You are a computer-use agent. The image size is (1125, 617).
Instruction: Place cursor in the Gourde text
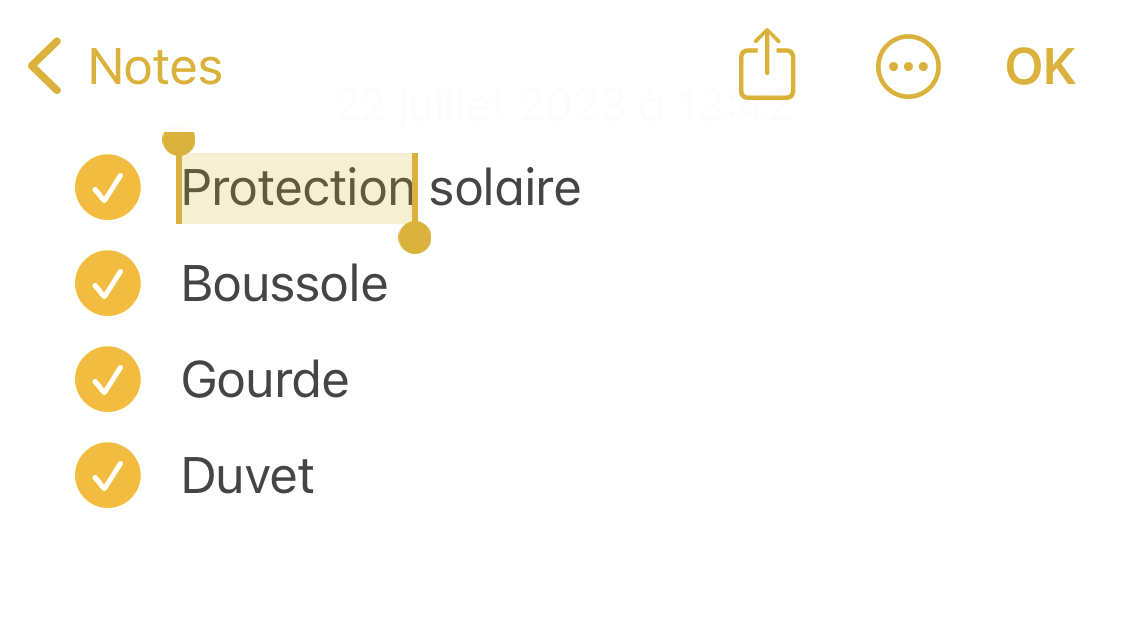[x=265, y=380]
